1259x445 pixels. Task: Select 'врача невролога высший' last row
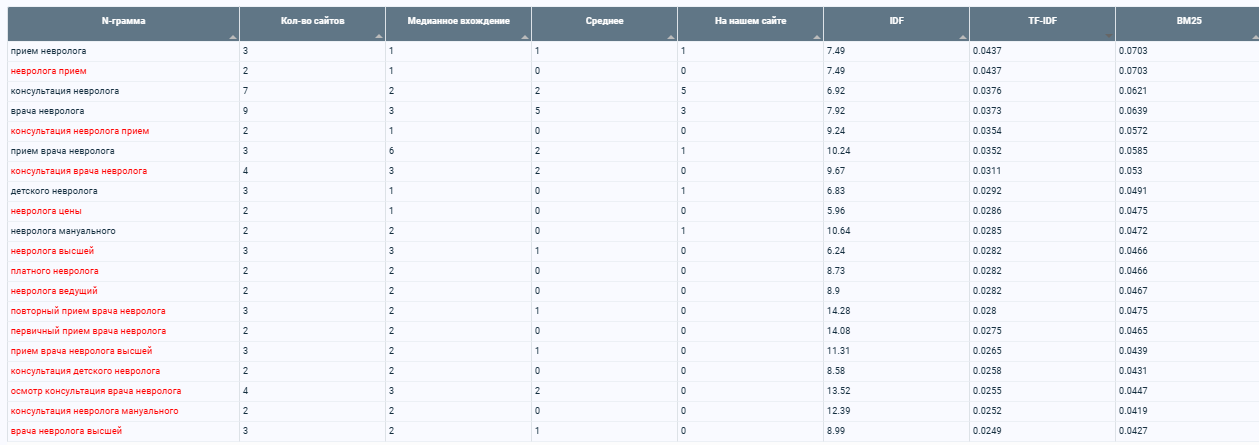66,431
